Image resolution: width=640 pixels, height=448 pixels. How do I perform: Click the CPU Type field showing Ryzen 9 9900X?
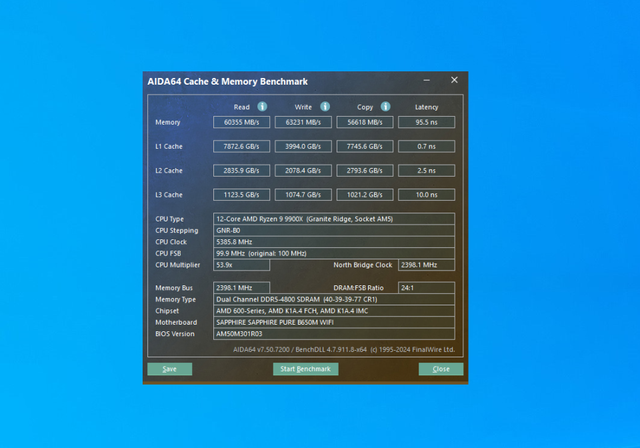point(334,219)
